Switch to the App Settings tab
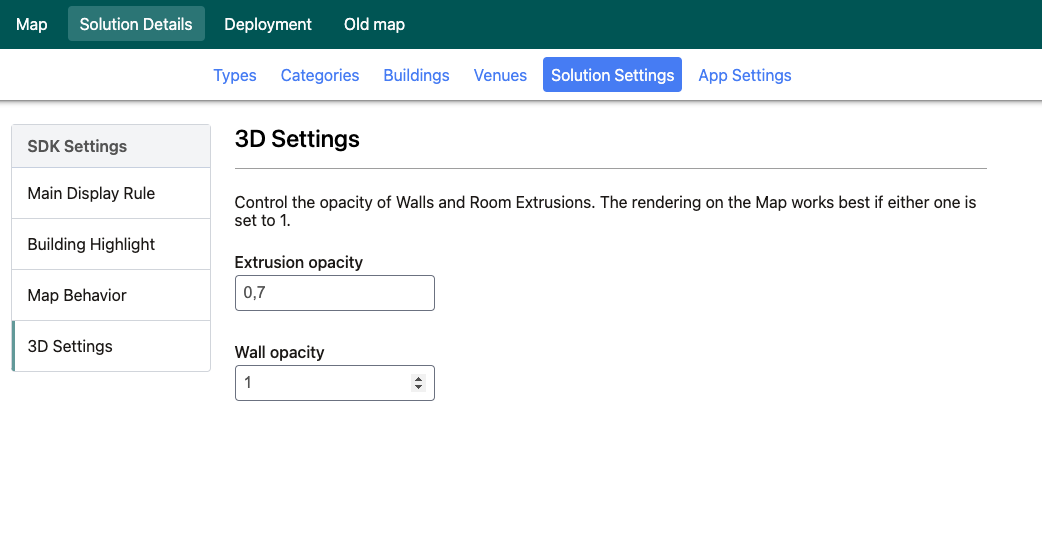The height and width of the screenshot is (545, 1042). pos(745,75)
